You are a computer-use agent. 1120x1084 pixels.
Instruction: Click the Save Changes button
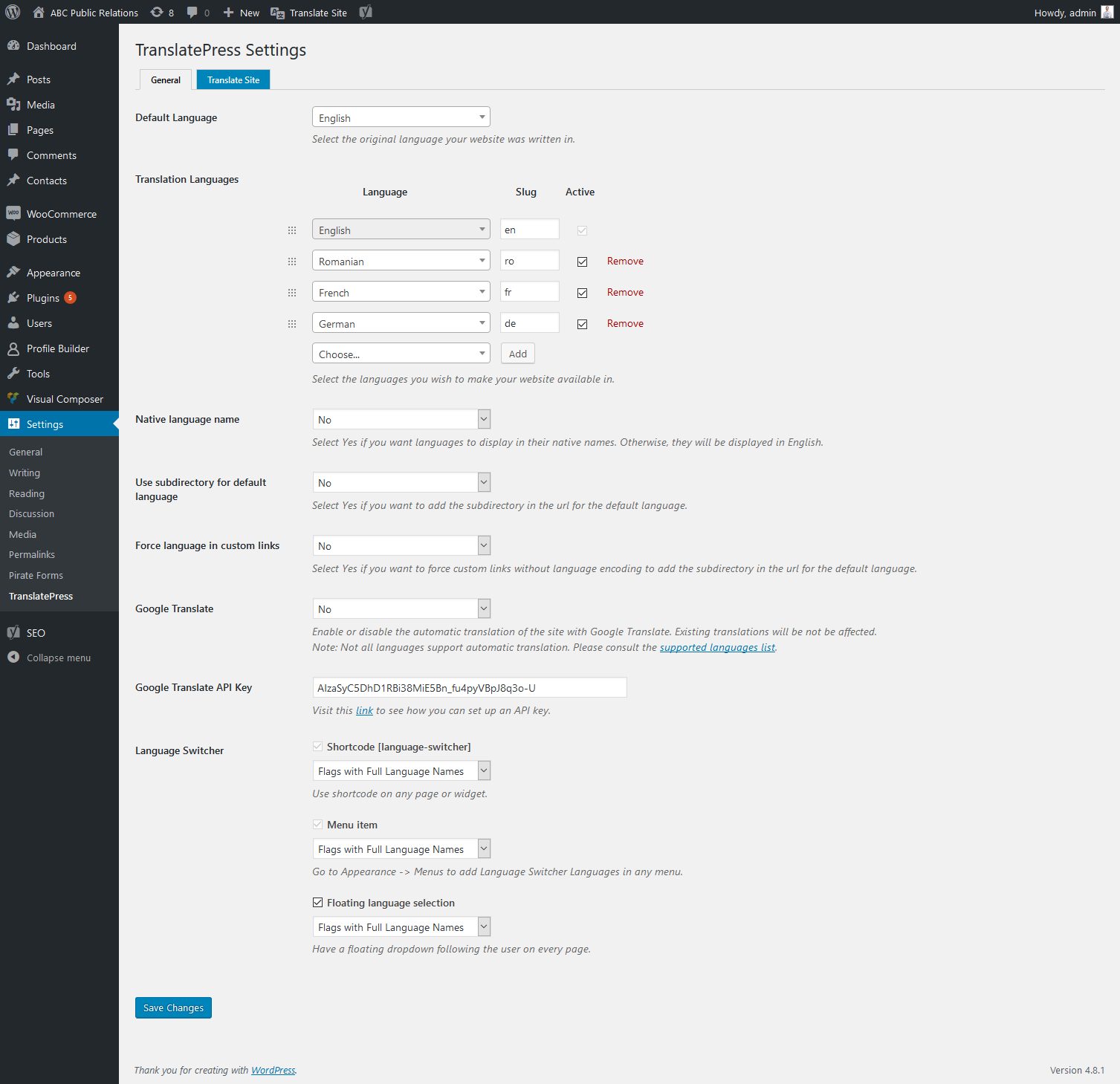(x=174, y=1008)
